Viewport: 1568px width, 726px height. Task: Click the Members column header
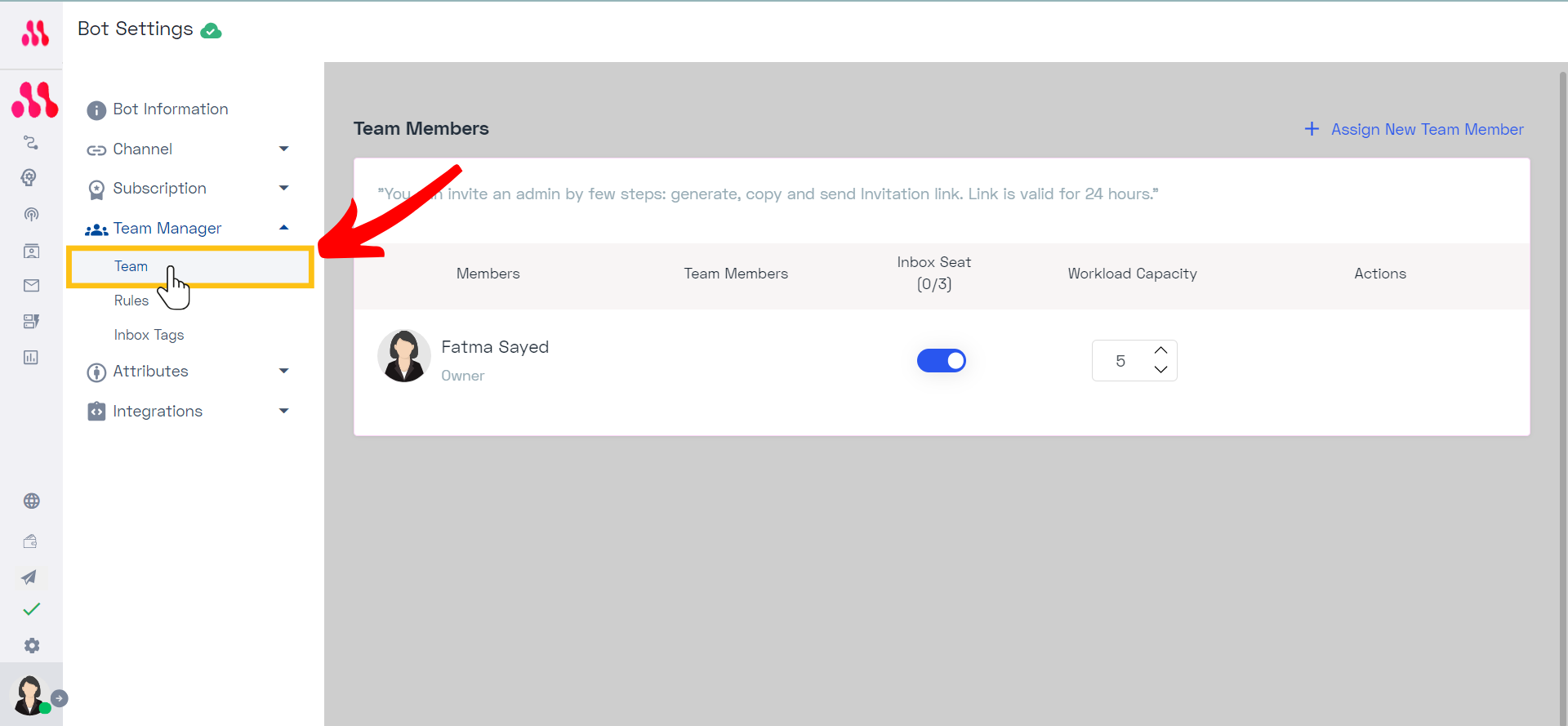pos(488,274)
